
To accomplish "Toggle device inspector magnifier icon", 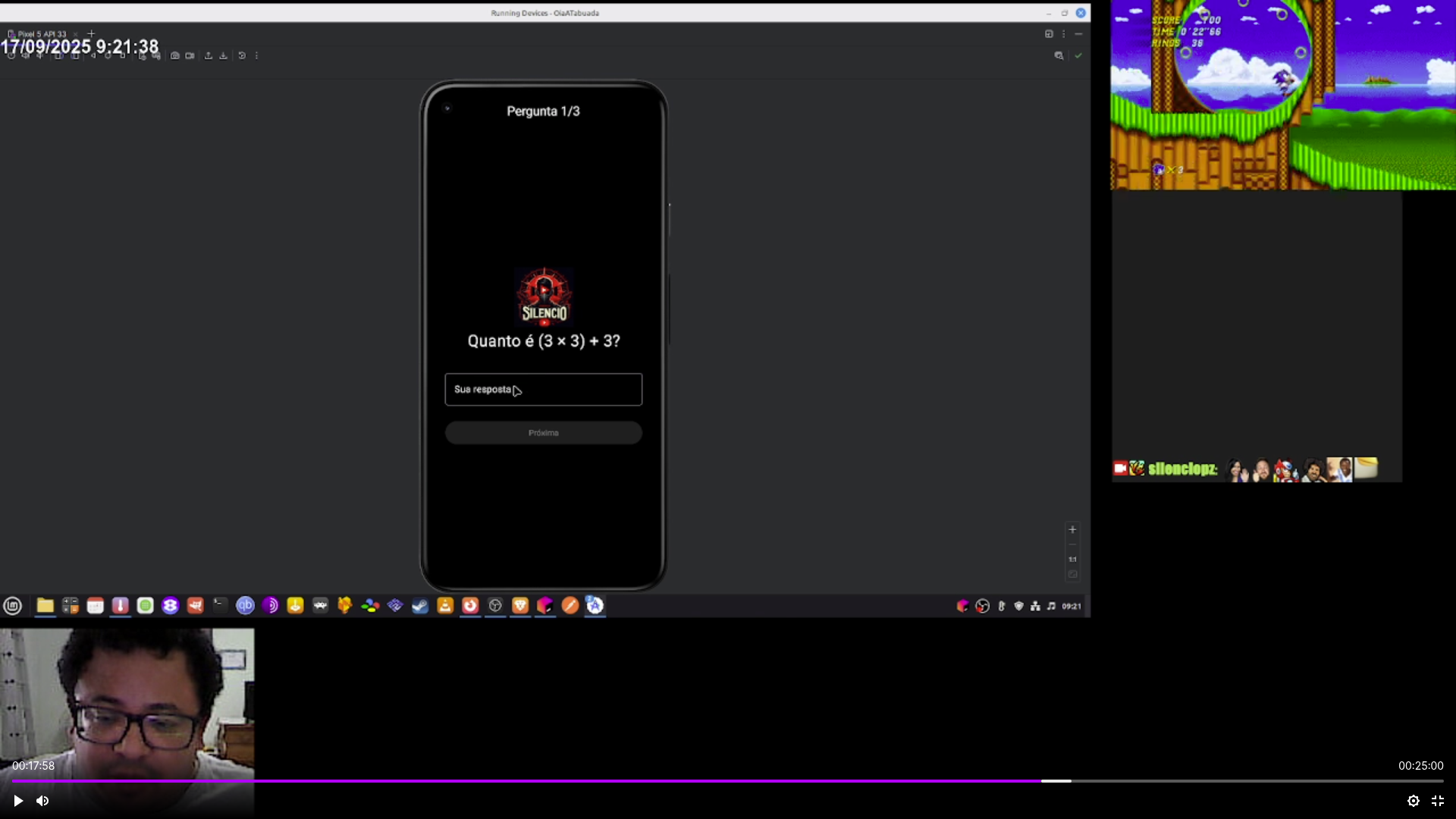I will pos(1059,55).
